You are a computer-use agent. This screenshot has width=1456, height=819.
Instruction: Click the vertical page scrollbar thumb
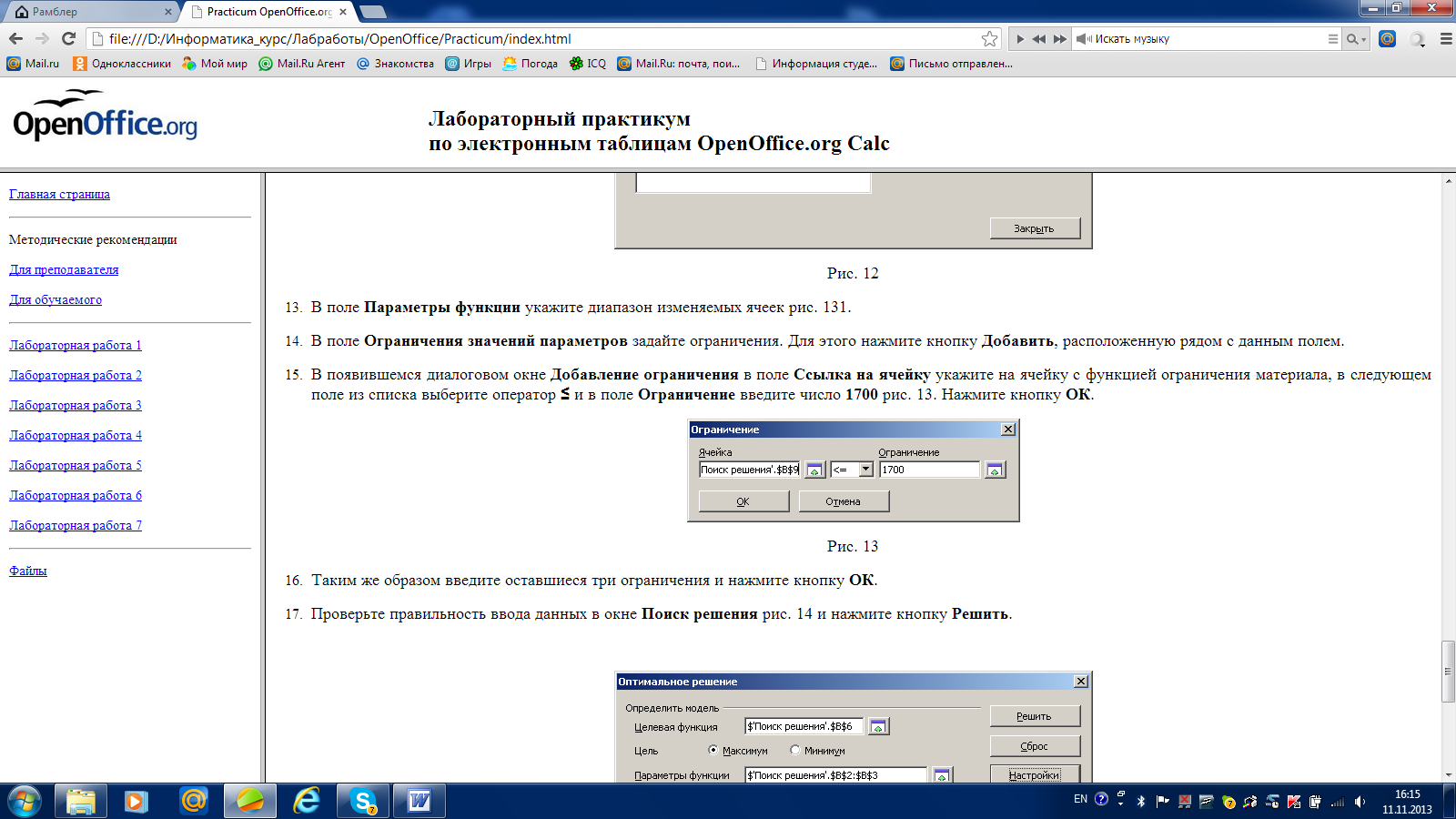[1448, 672]
